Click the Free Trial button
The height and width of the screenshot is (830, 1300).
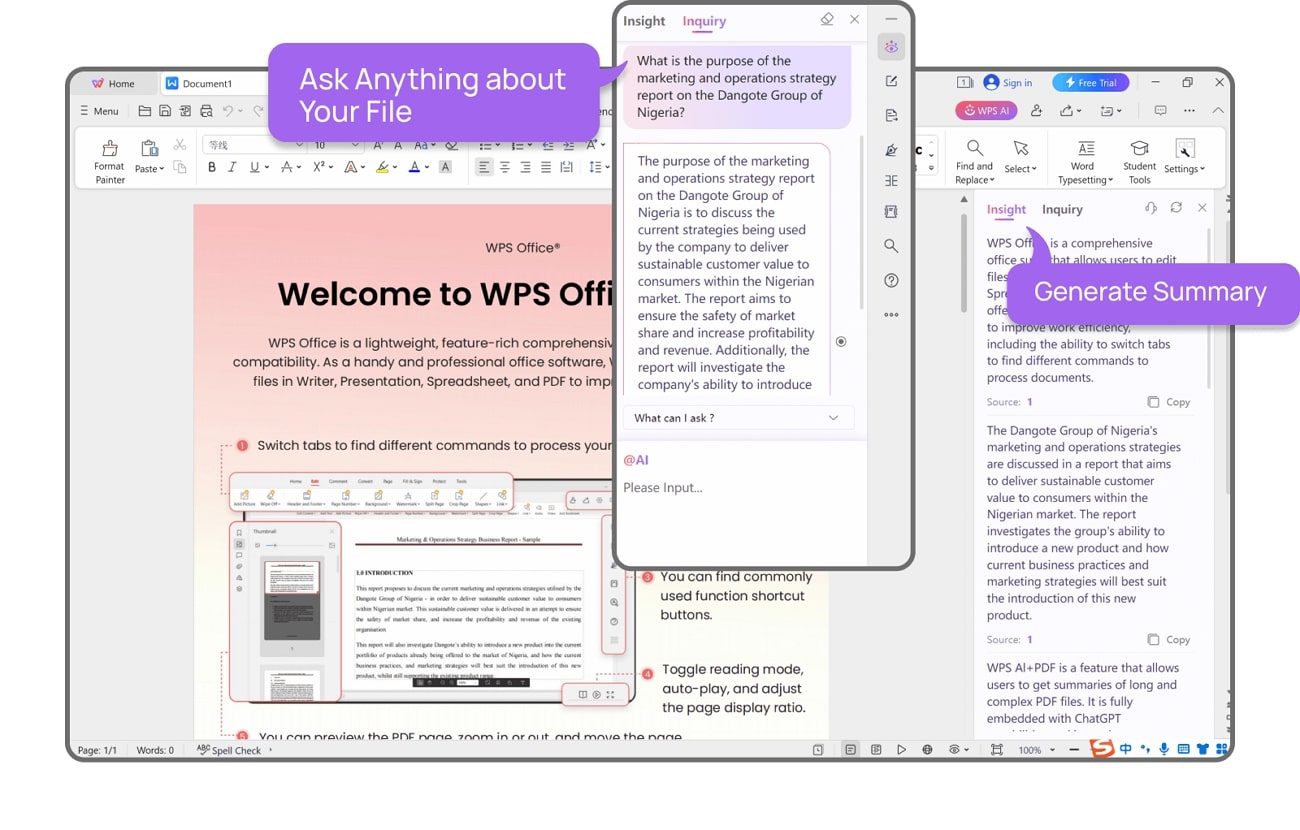[x=1090, y=83]
